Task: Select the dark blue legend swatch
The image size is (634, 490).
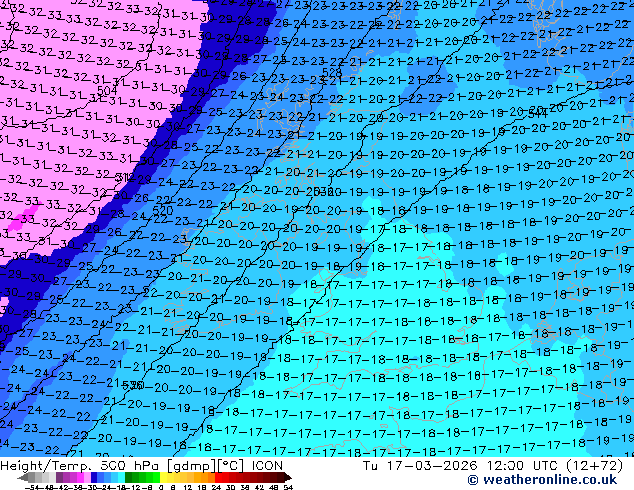Action: pos(94,477)
